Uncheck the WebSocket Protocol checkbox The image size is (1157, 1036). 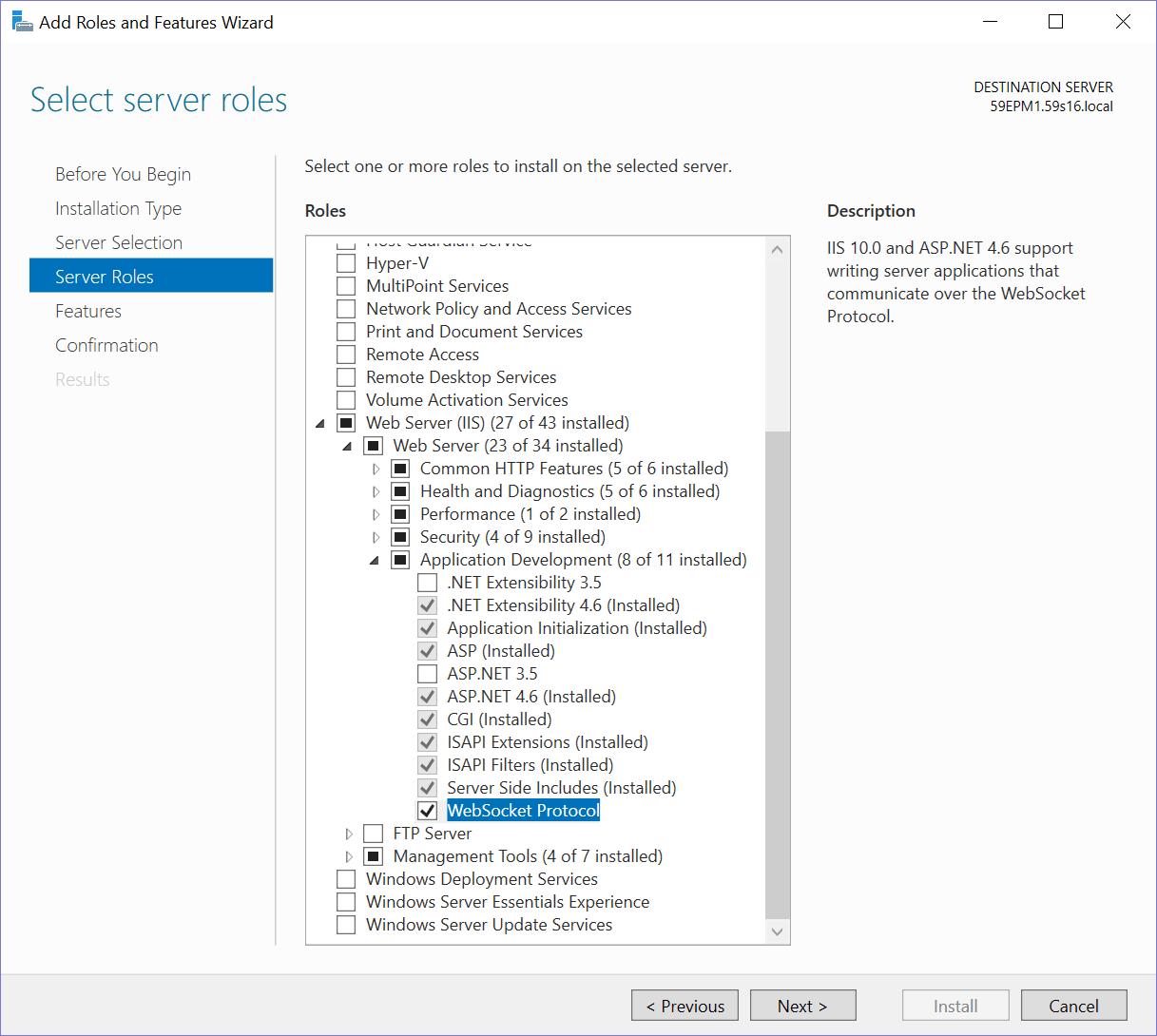click(428, 811)
